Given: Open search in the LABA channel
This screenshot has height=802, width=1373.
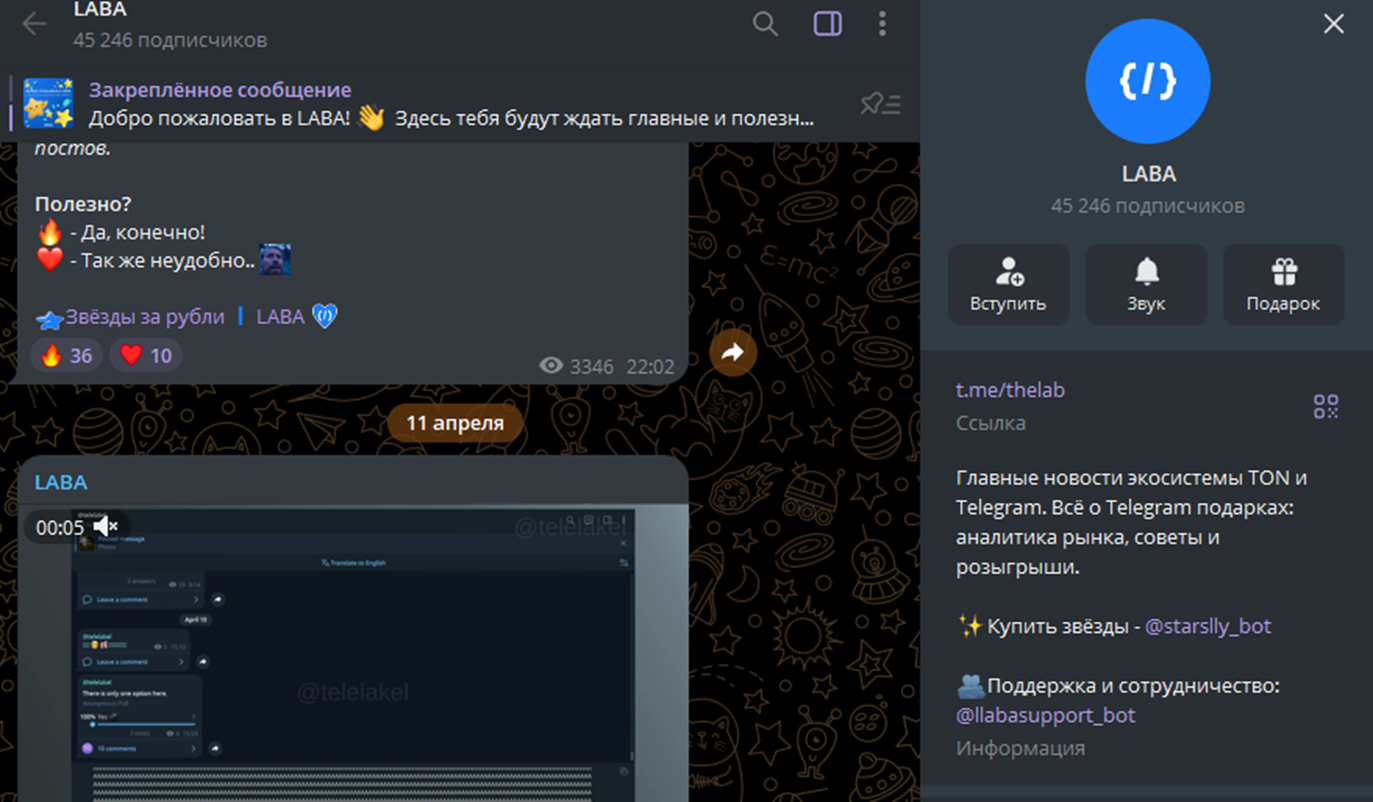Looking at the screenshot, I should [x=765, y=24].
